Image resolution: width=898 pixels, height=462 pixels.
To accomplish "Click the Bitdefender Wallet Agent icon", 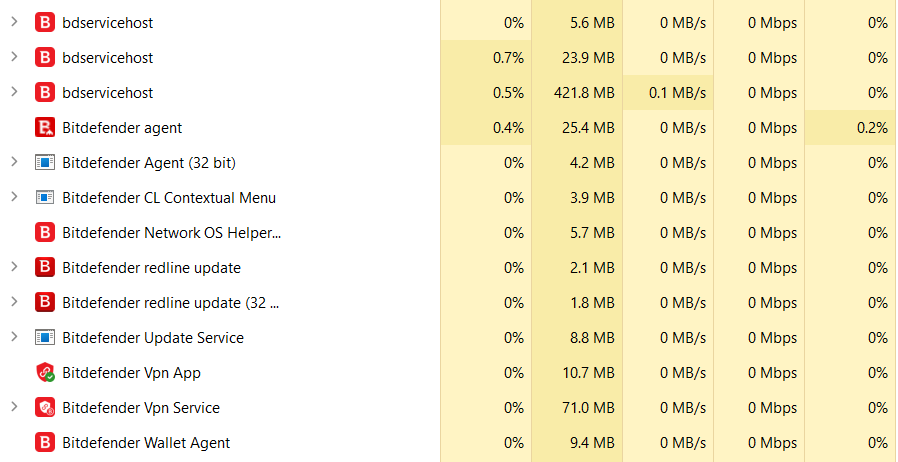I will (x=44, y=443).
